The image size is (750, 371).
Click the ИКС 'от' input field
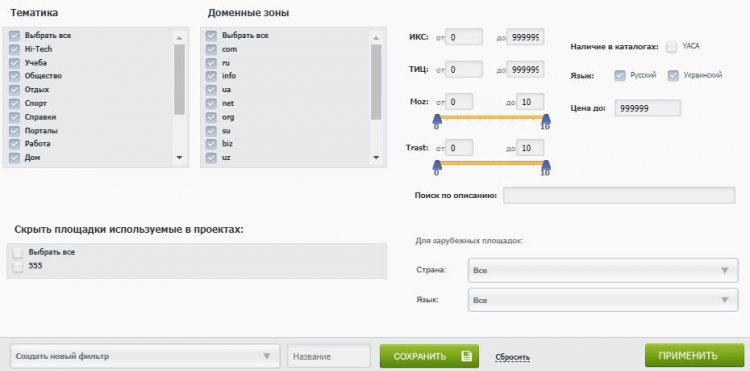464,37
